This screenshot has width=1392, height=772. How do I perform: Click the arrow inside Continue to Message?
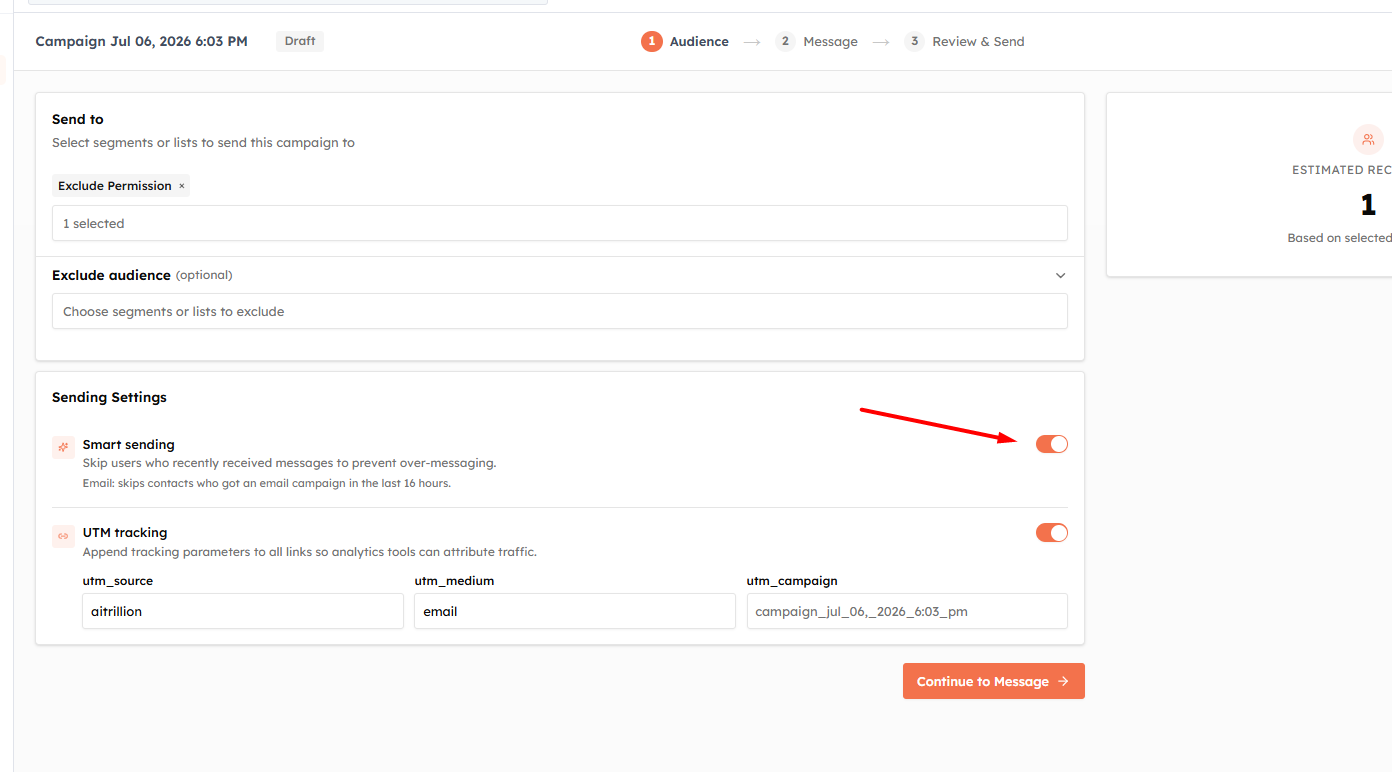[x=1063, y=681]
